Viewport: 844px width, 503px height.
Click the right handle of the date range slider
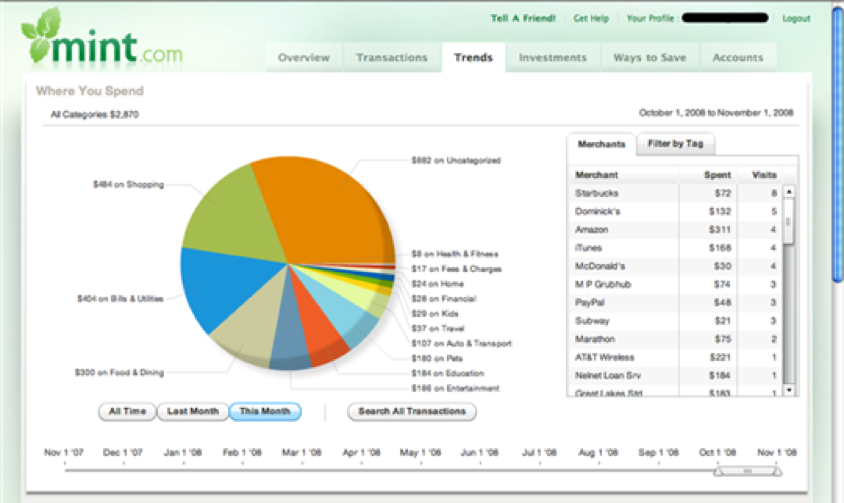coord(776,471)
